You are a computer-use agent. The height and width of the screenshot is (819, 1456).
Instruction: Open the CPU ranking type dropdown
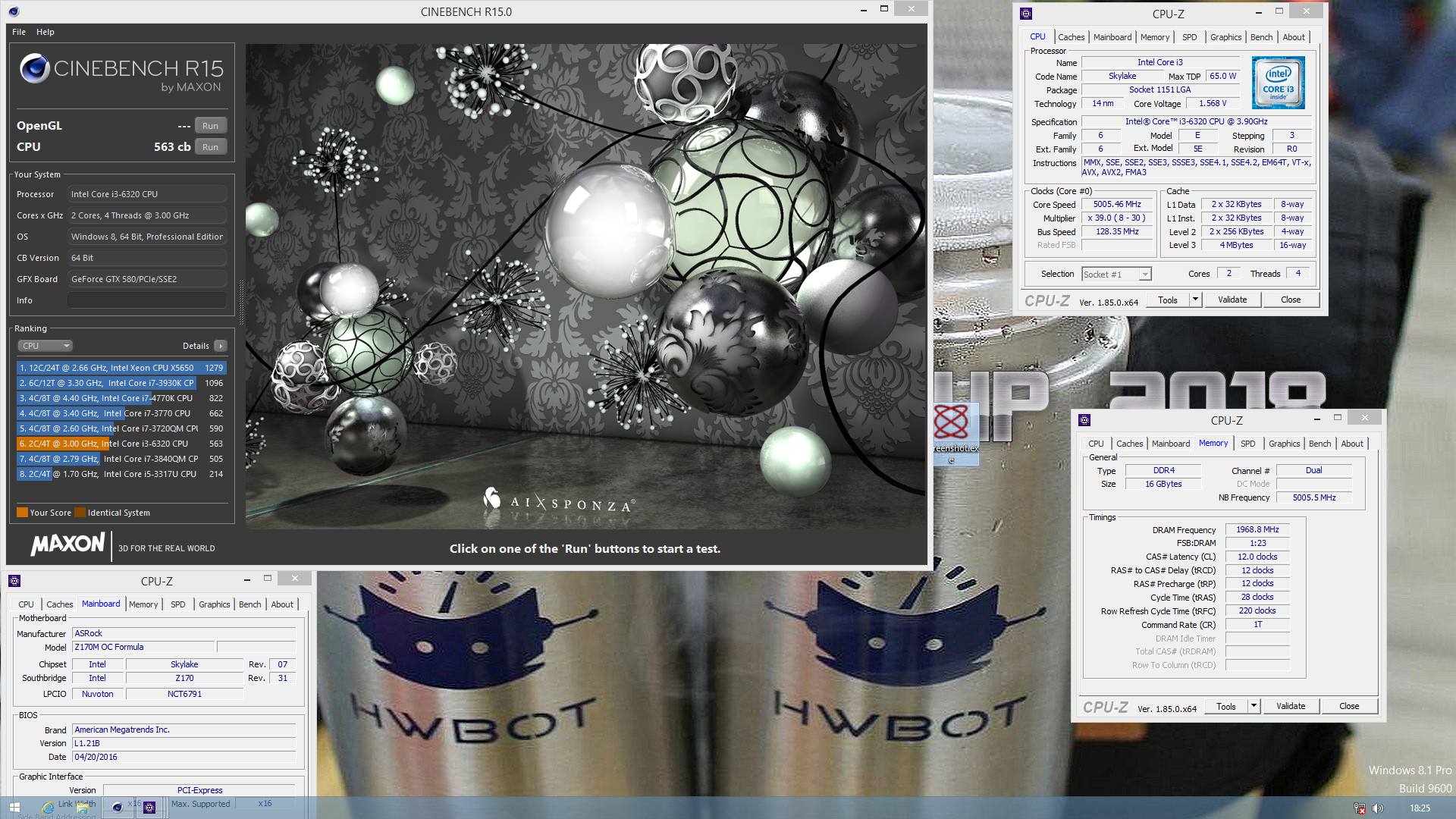click(x=45, y=346)
